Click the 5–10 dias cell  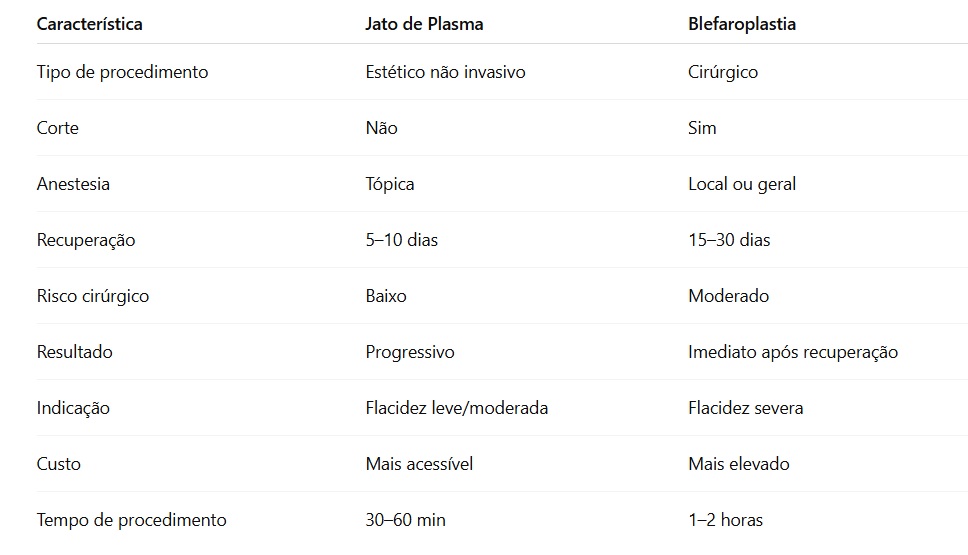(x=402, y=240)
